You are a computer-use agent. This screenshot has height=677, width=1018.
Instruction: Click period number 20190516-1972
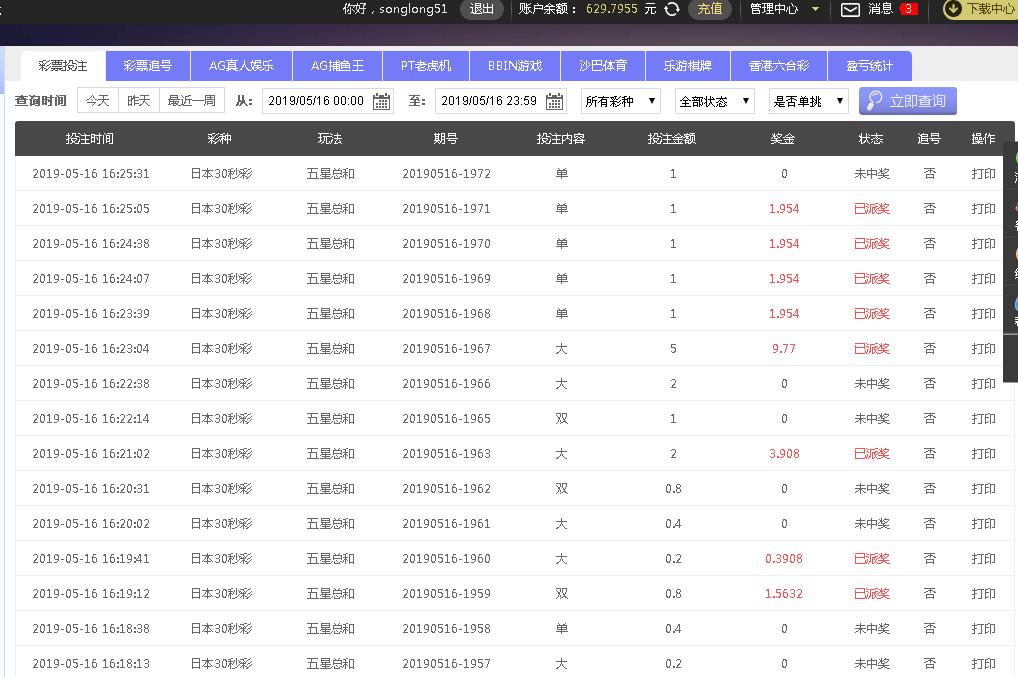447,174
